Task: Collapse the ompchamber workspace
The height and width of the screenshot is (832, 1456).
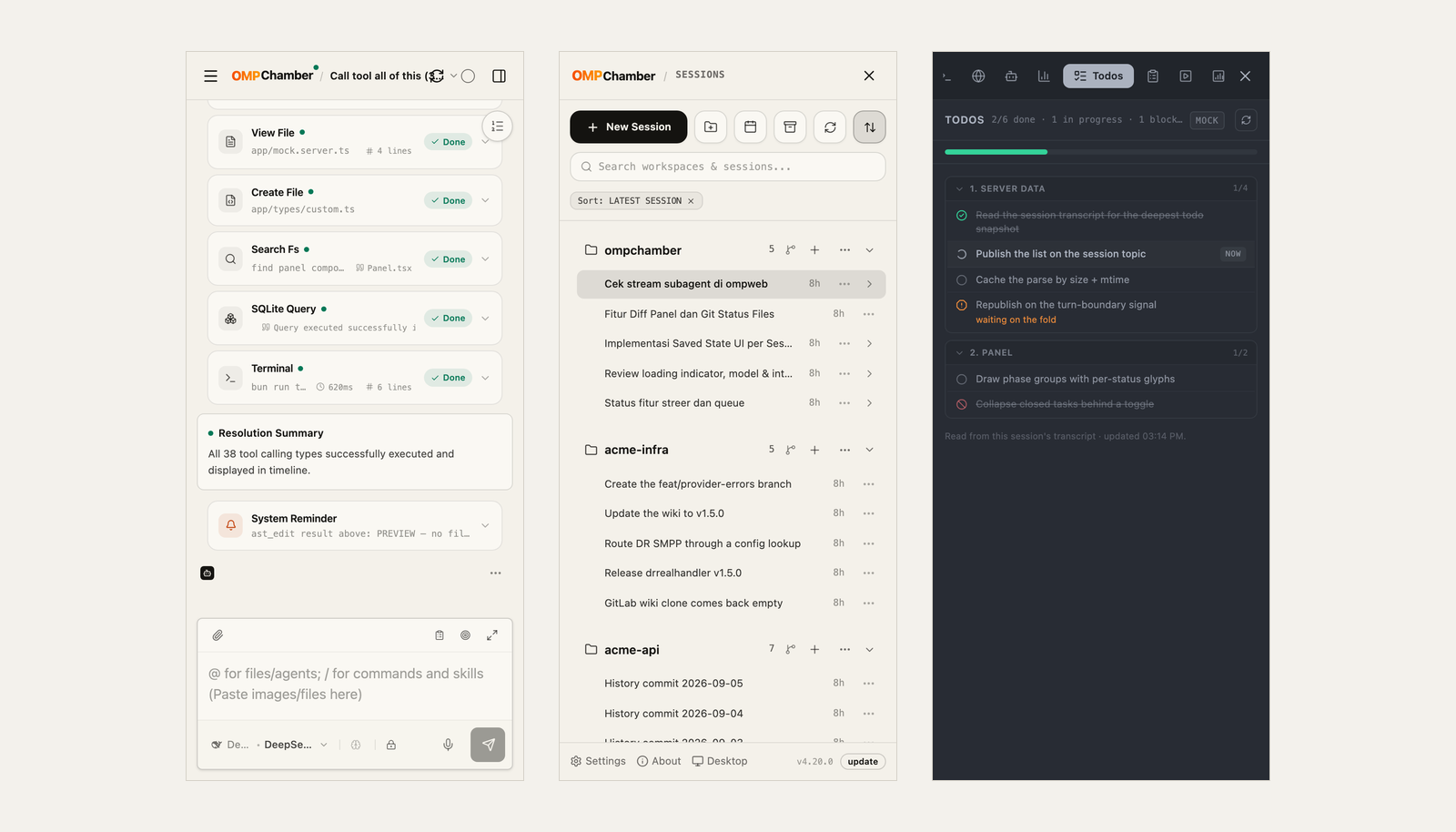Action: coord(869,250)
